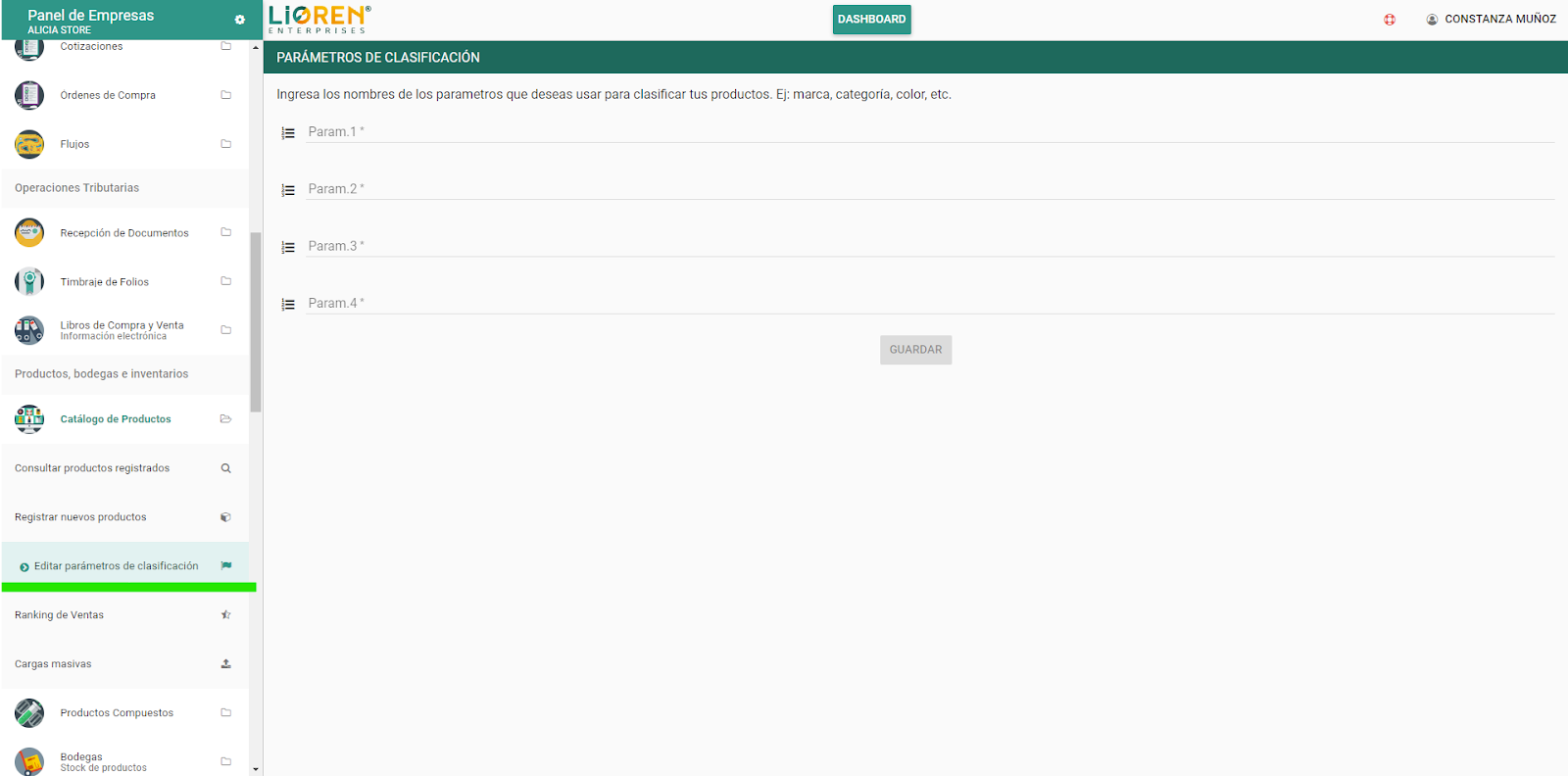Click the Libros de Compra y Venta icon

pyautogui.click(x=29, y=330)
